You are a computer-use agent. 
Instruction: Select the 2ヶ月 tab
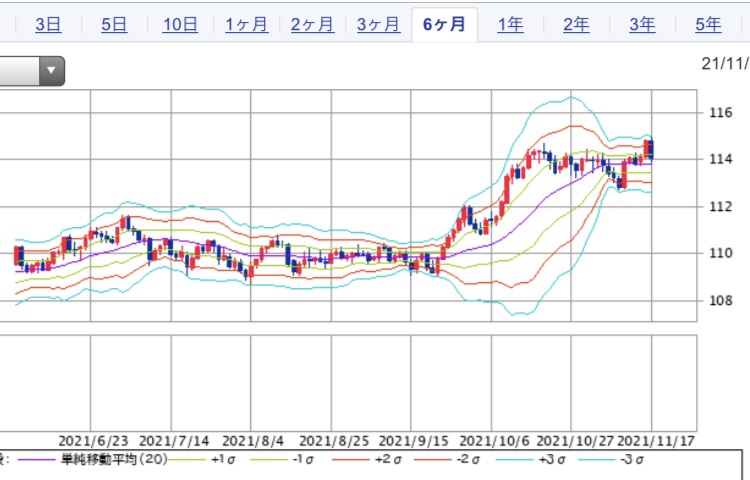point(312,25)
